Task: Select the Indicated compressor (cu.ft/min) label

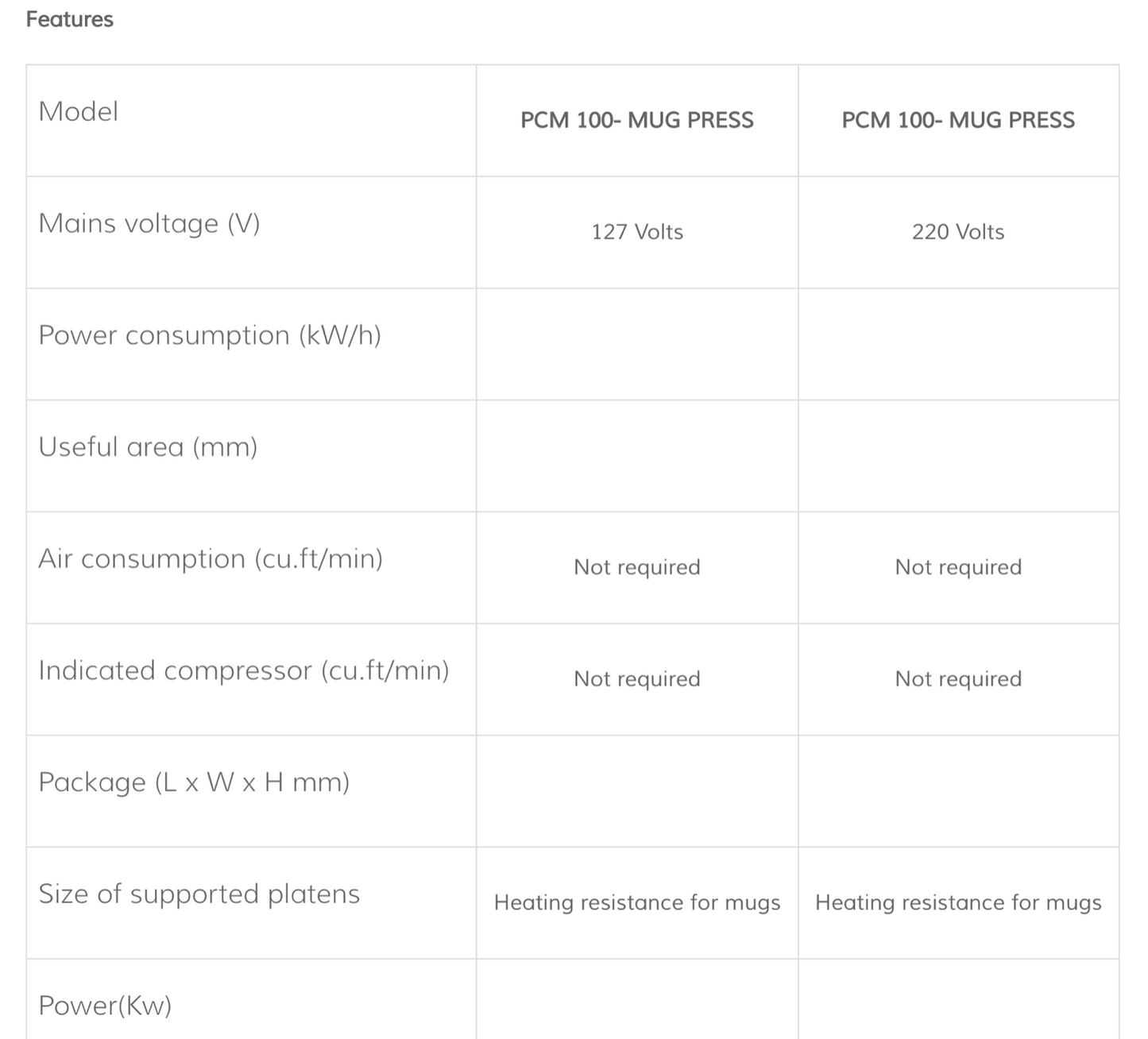Action: pyautogui.click(x=244, y=670)
